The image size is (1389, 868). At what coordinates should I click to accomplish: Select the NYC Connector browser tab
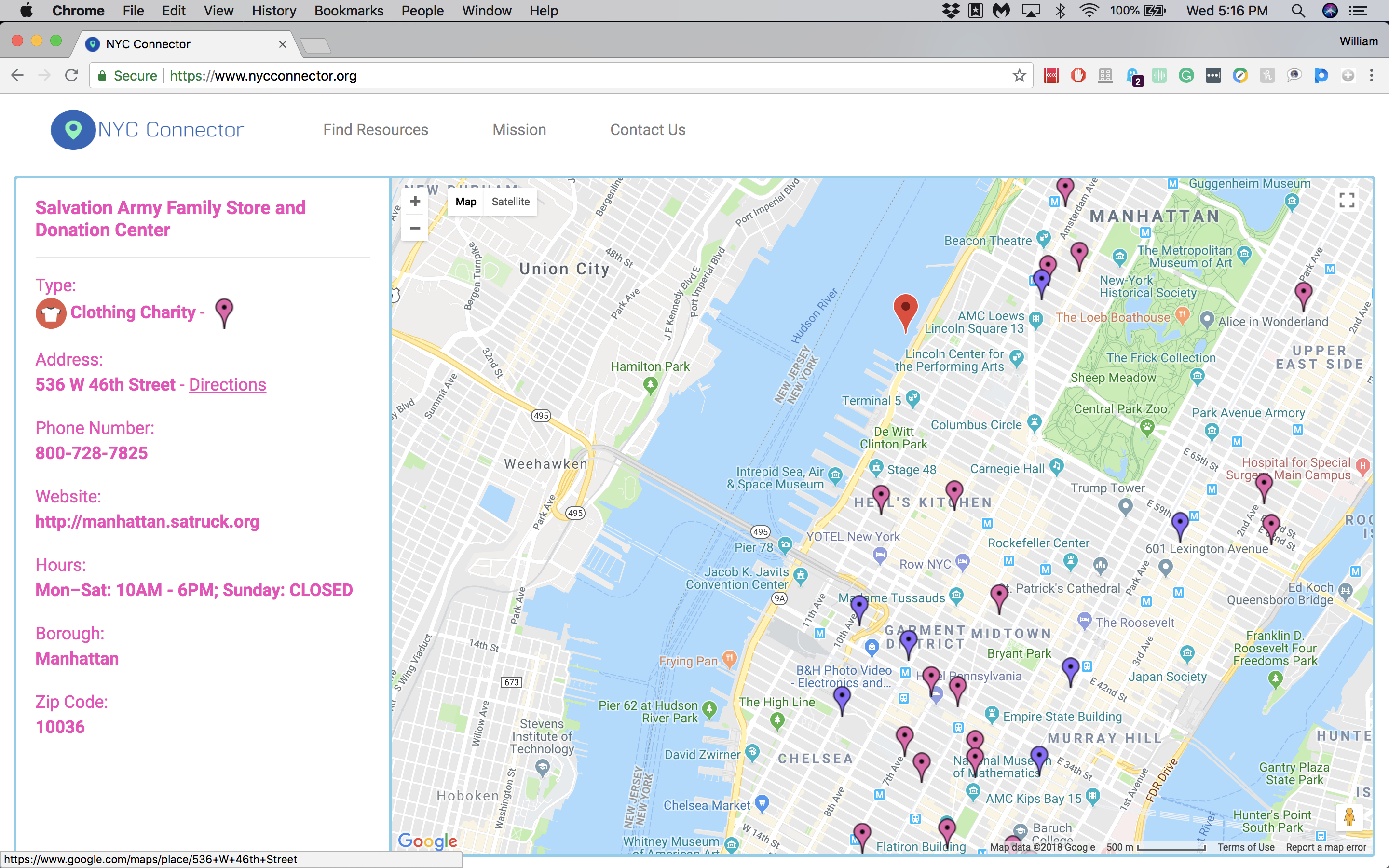click(184, 44)
